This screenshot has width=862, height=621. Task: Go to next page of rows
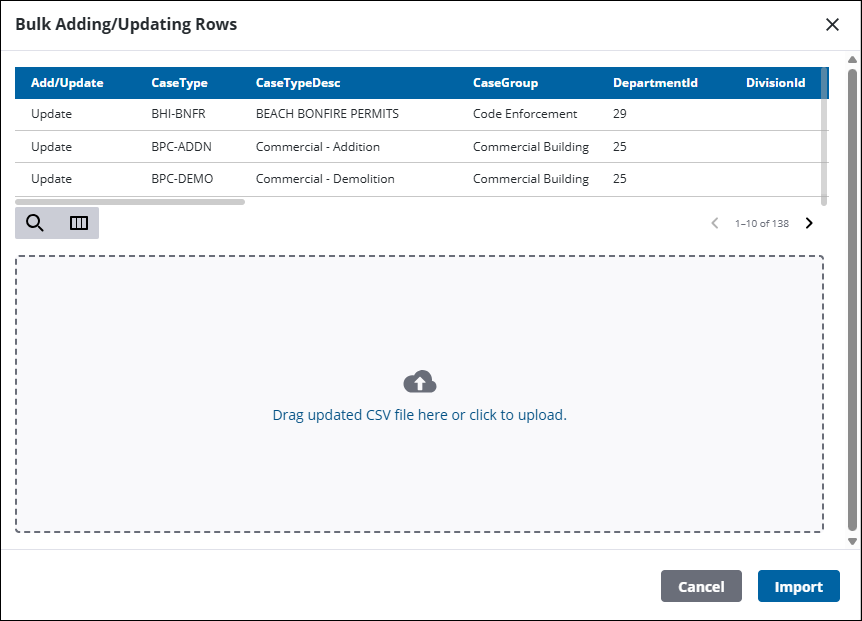[x=809, y=223]
